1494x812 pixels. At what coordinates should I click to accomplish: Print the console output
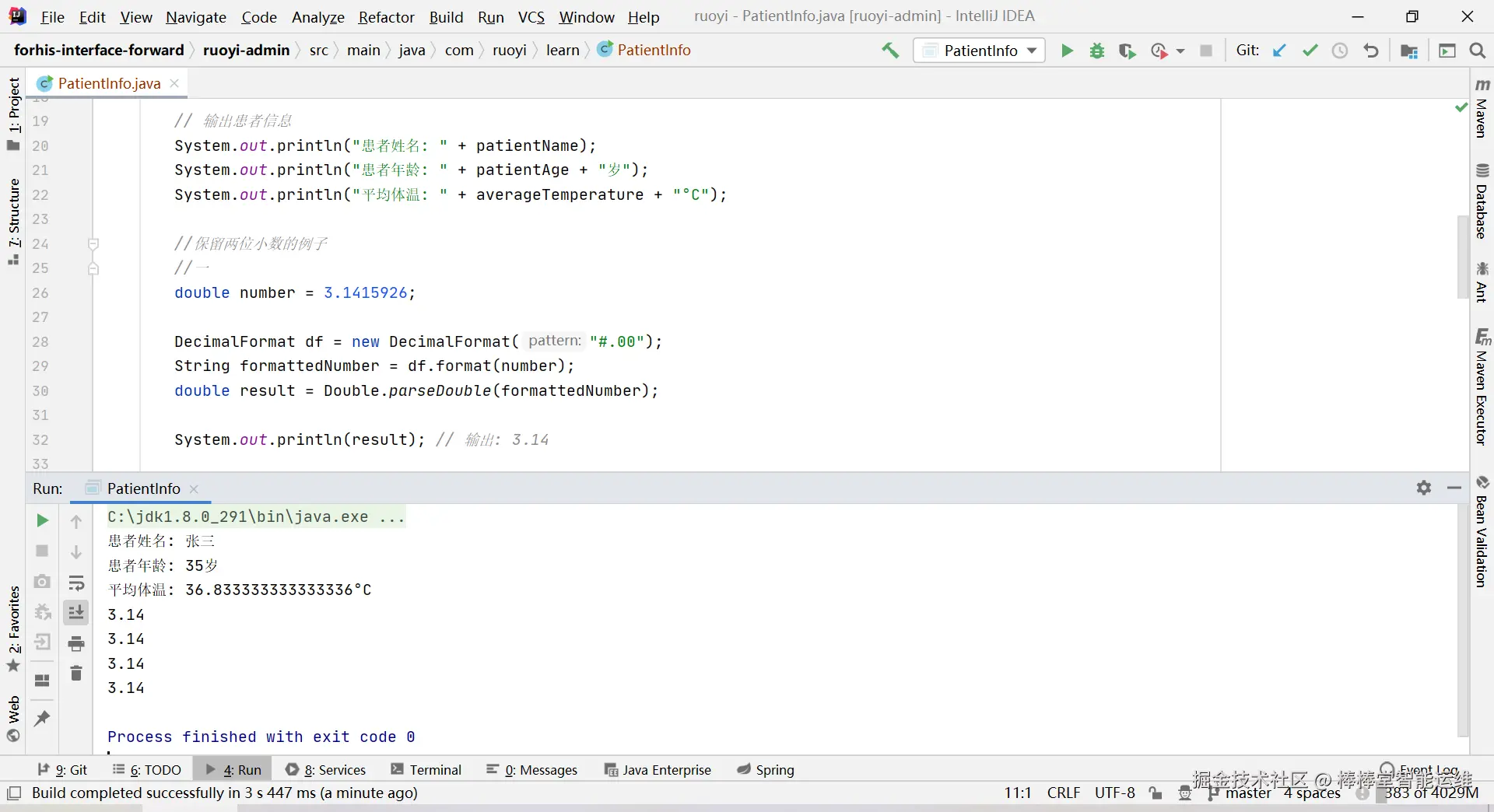tap(76, 643)
